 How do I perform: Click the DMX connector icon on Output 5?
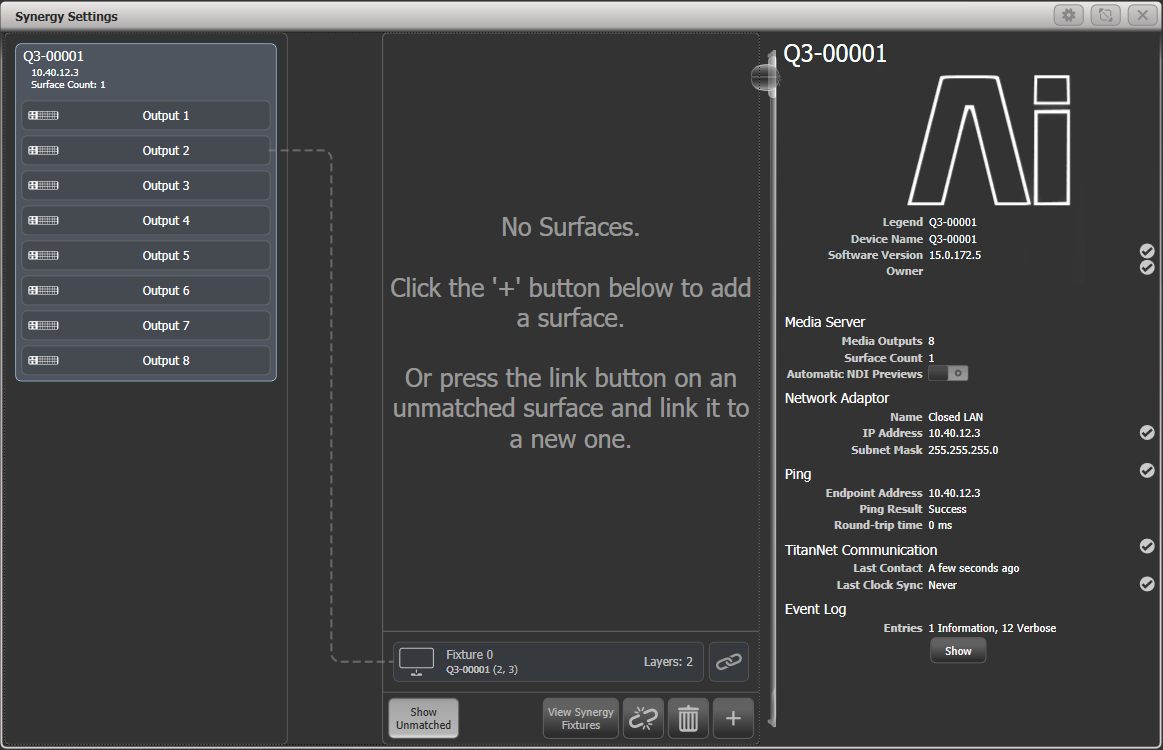[x=43, y=255]
